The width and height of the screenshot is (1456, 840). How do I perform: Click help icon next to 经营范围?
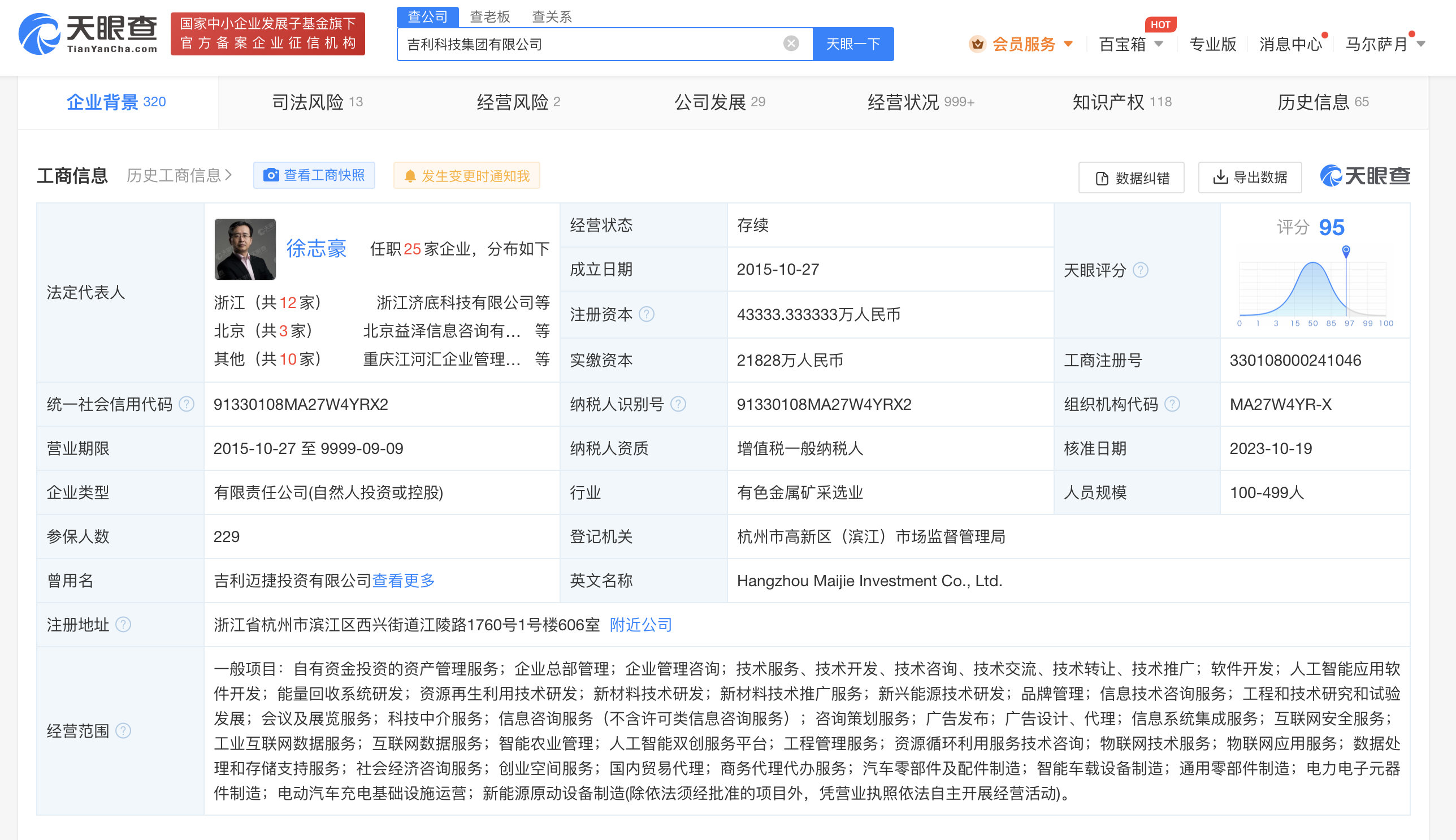123,730
